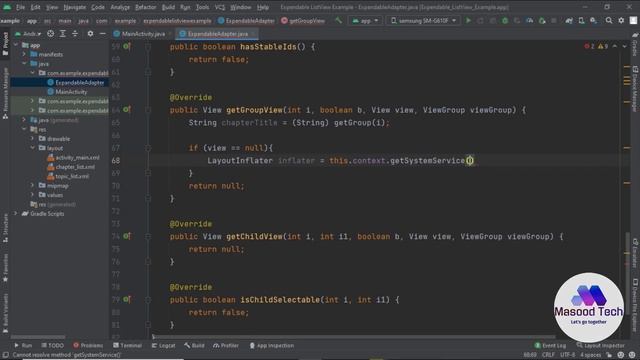Click the Make Project hammer icon
Viewport: 640px width, 360px height.
pos(338,20)
